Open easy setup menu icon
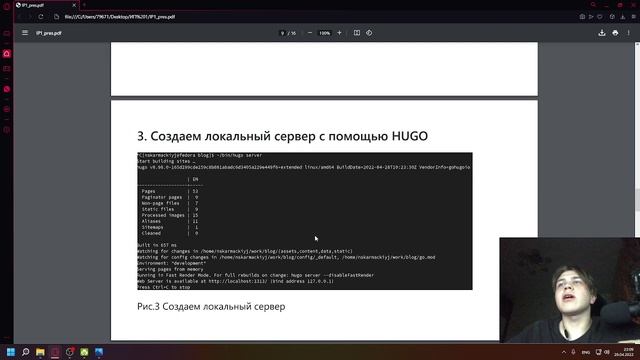Screen dimensions: 640x360 633,17
